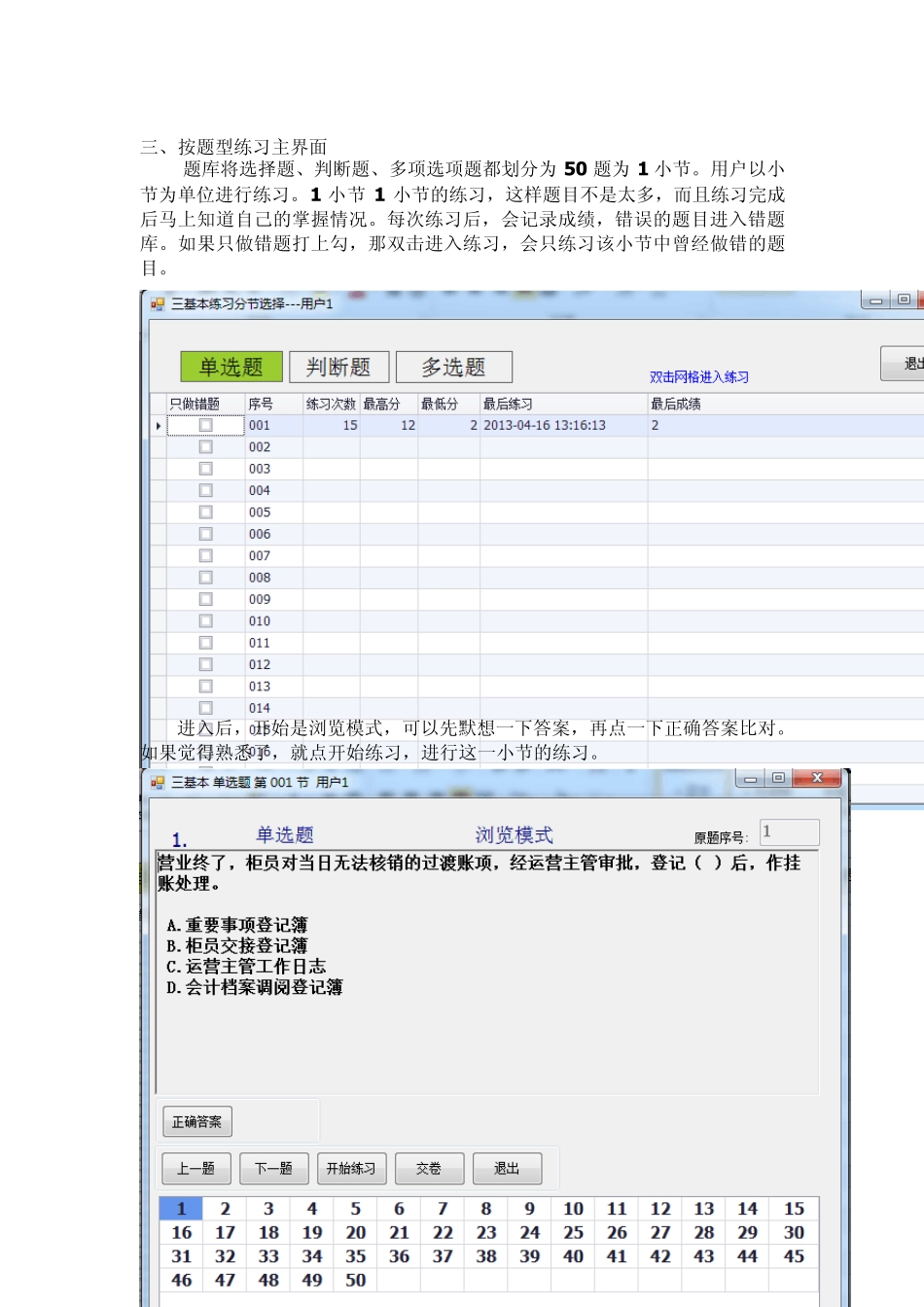Jump to question 36 in grid
Viewport: 924px width, 1307px height.
(x=399, y=1256)
